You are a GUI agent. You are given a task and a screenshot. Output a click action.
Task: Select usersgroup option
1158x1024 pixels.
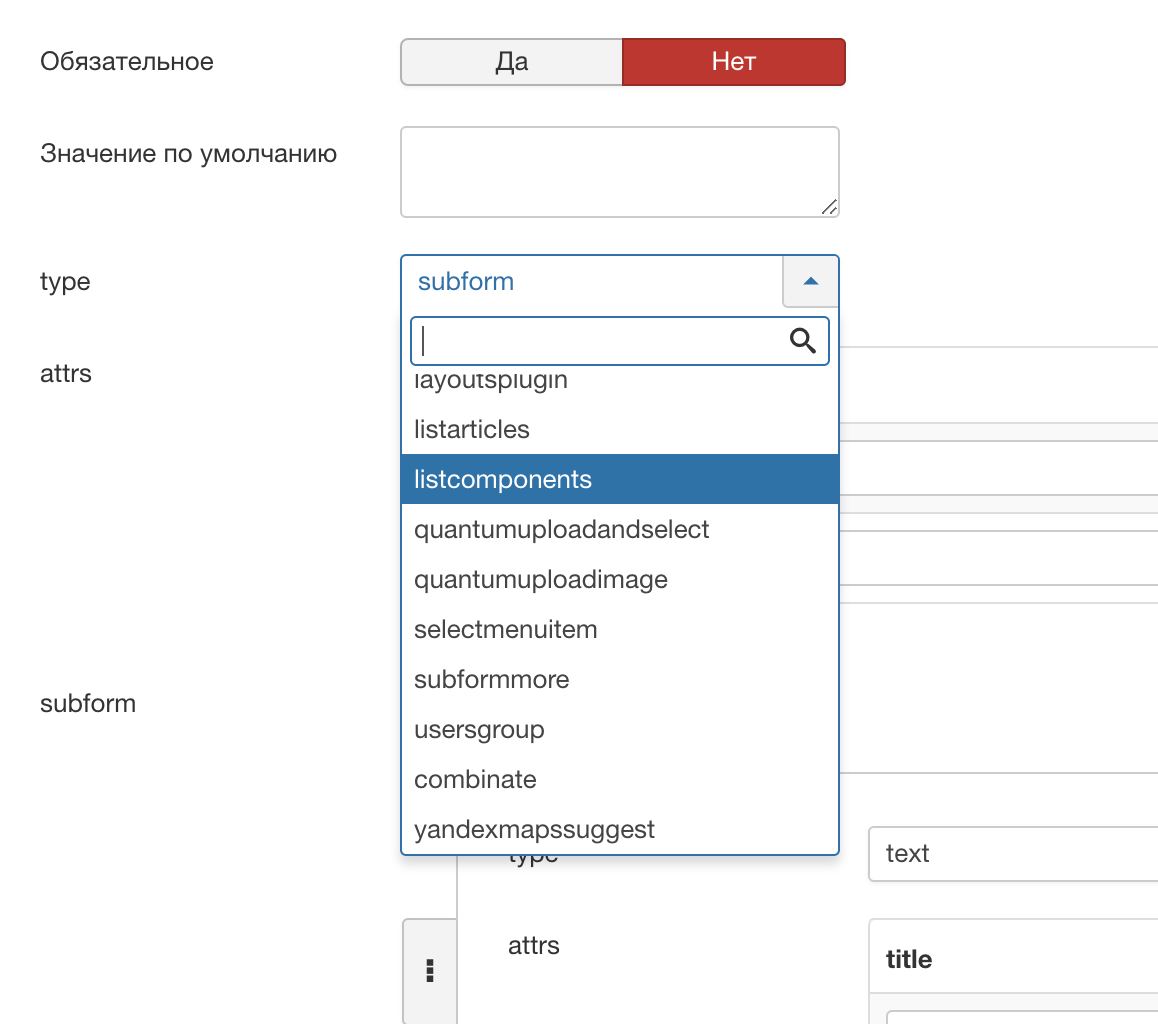pyautogui.click(x=620, y=729)
